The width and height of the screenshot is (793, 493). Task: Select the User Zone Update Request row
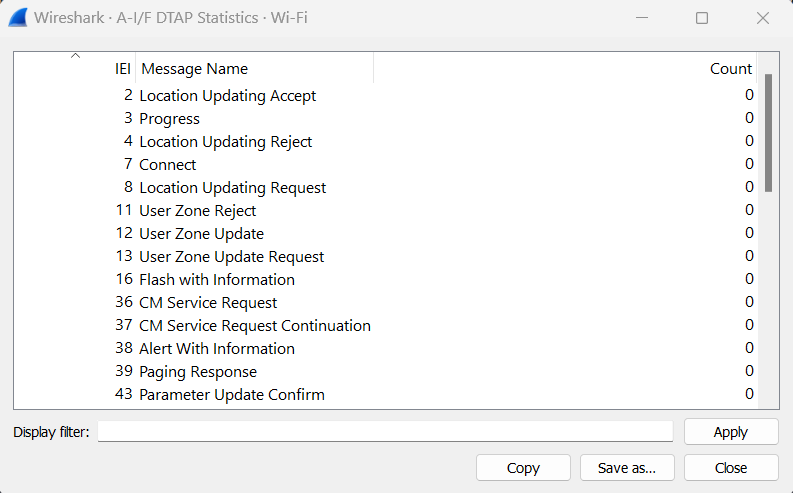(232, 257)
